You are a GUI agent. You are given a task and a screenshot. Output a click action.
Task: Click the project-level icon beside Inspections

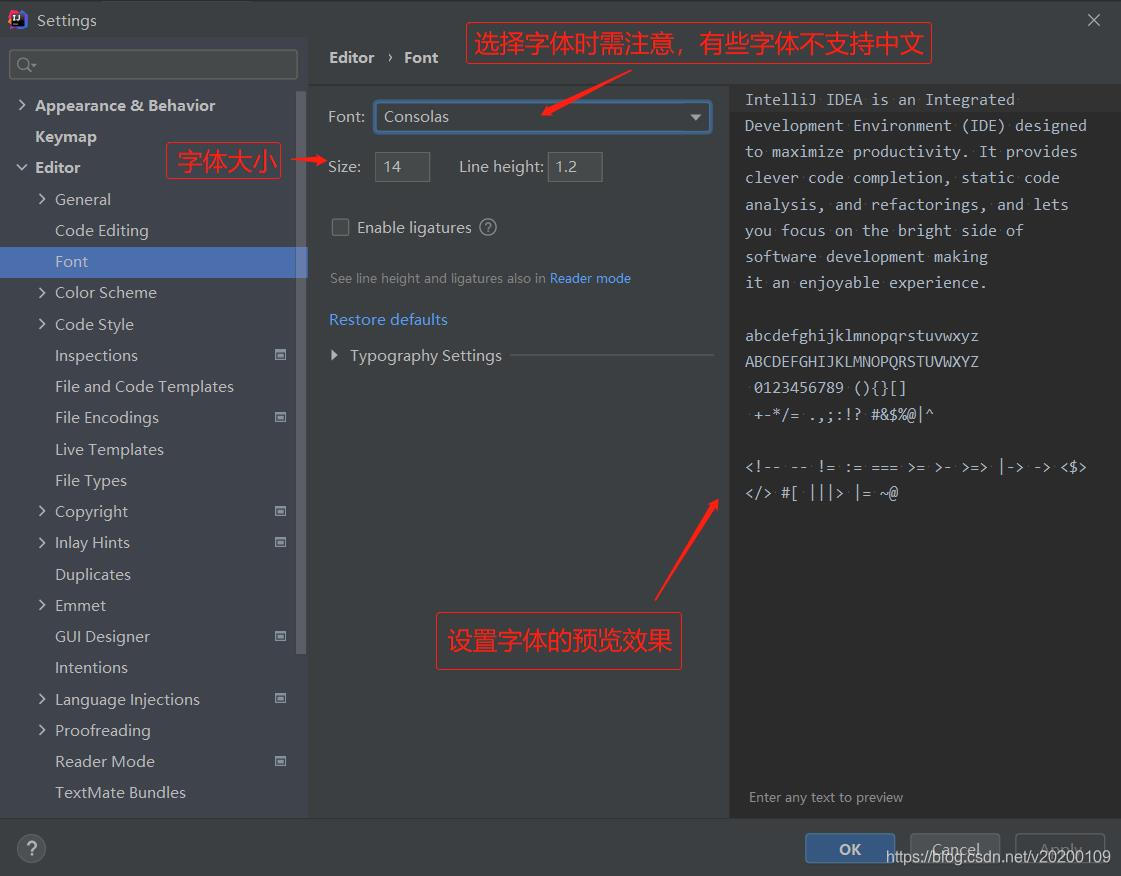click(x=281, y=355)
